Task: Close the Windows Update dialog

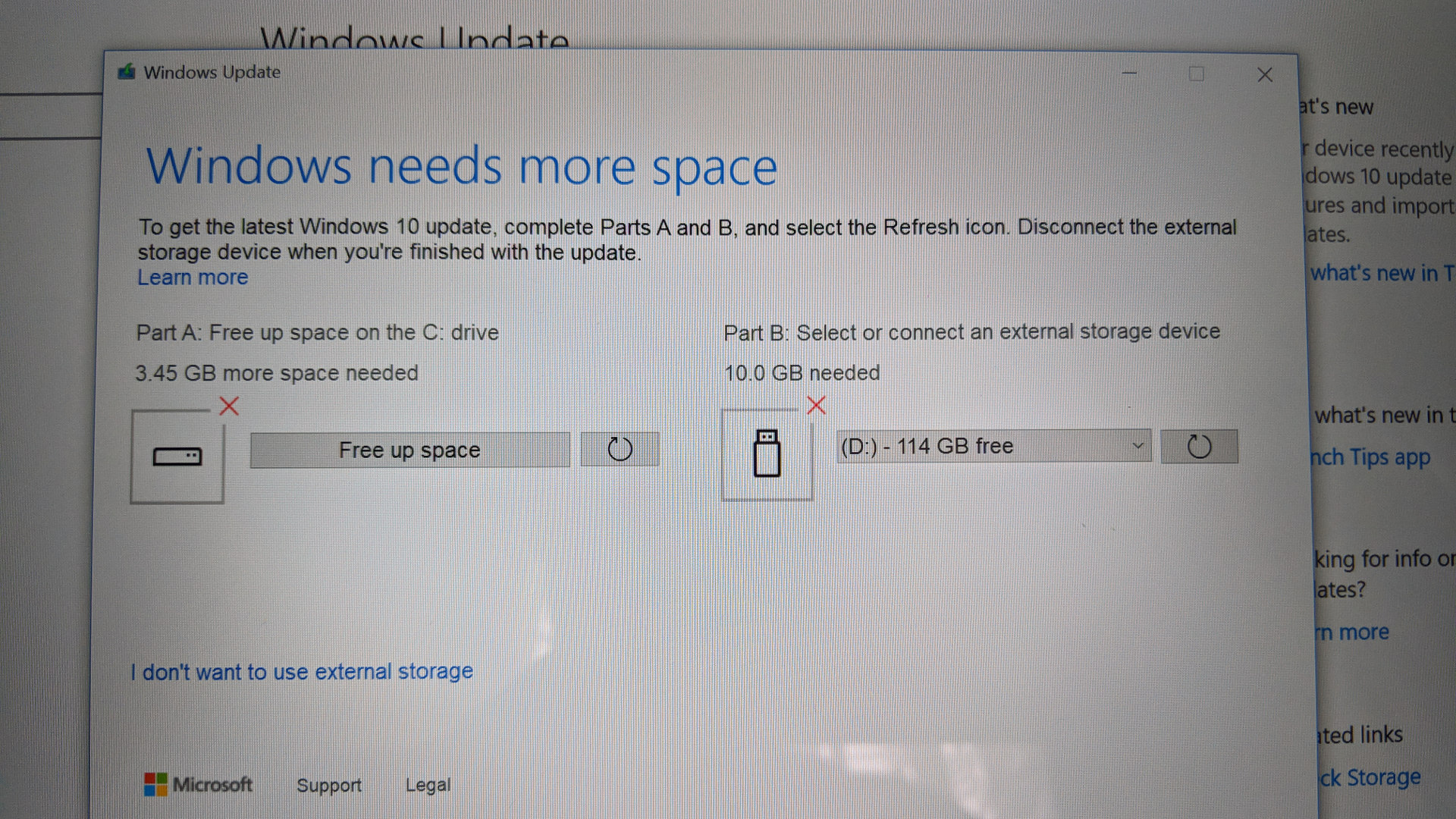Action: tap(1264, 74)
